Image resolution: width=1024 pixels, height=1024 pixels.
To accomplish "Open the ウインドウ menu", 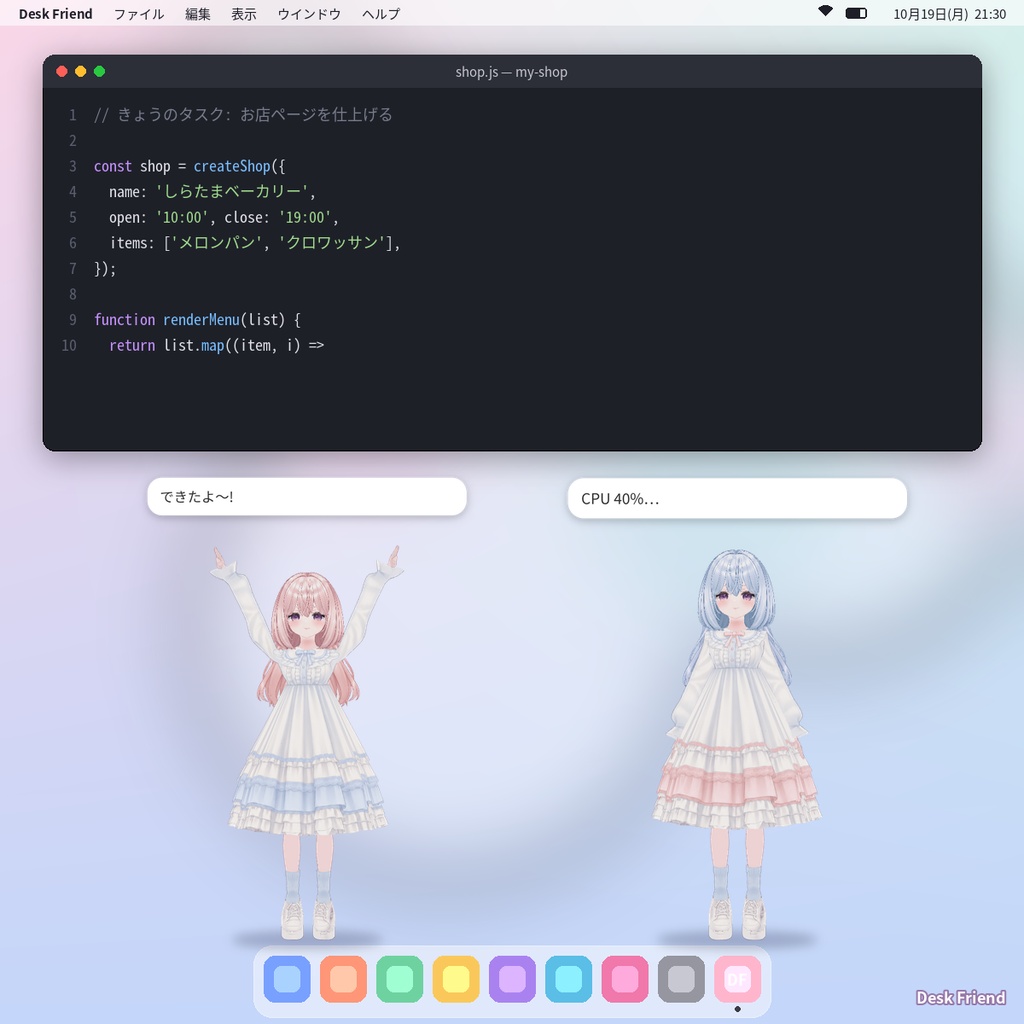I will pos(309,14).
